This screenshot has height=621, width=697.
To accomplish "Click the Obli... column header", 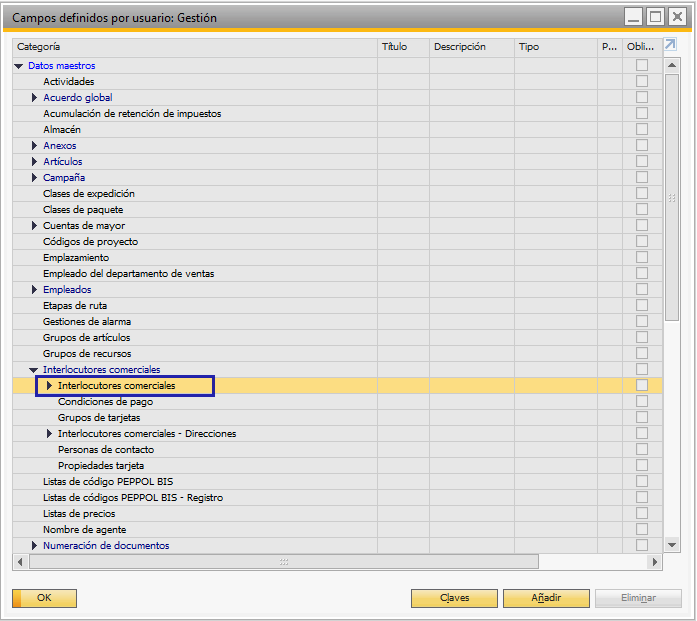I will pos(642,47).
